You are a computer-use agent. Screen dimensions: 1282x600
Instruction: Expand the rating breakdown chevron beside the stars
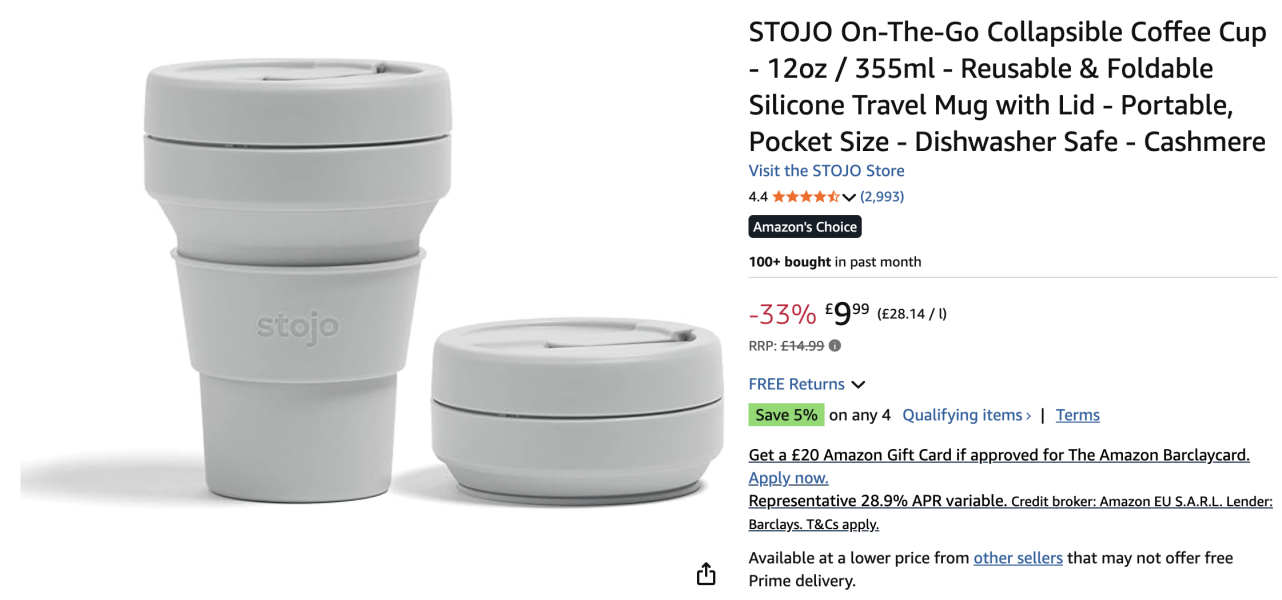point(850,197)
